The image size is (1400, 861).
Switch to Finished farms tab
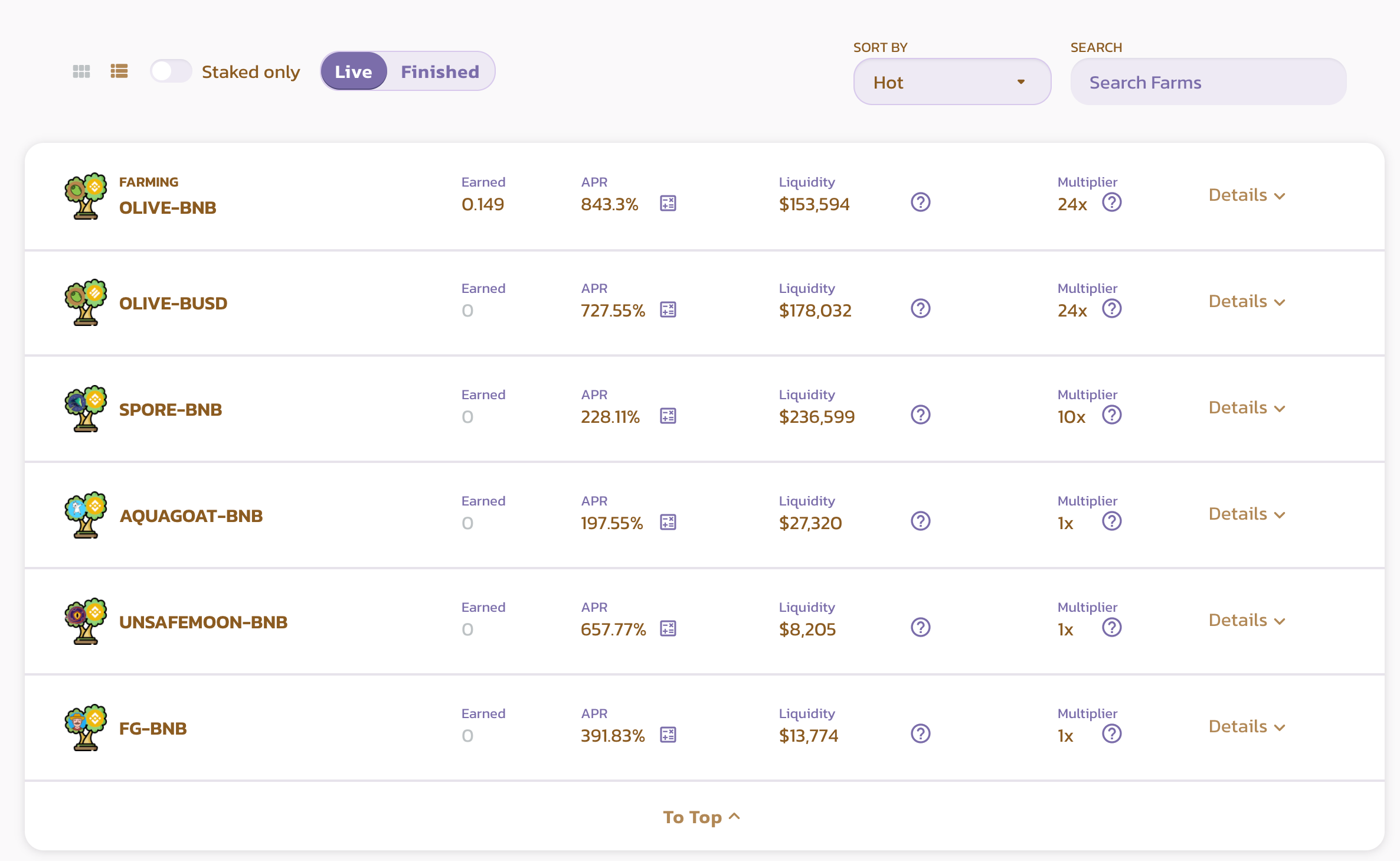click(x=440, y=71)
